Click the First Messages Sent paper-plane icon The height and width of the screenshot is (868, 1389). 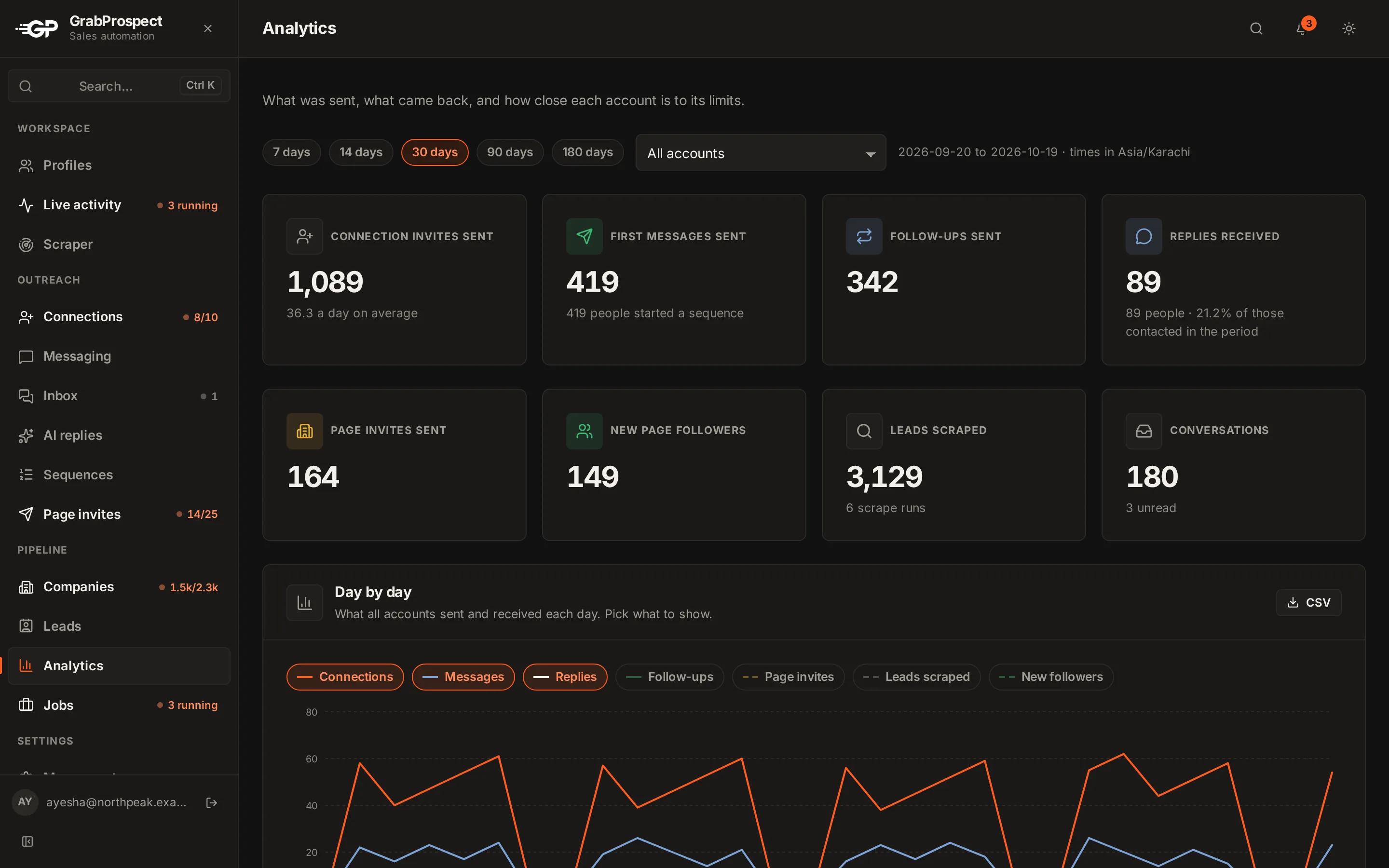point(585,236)
